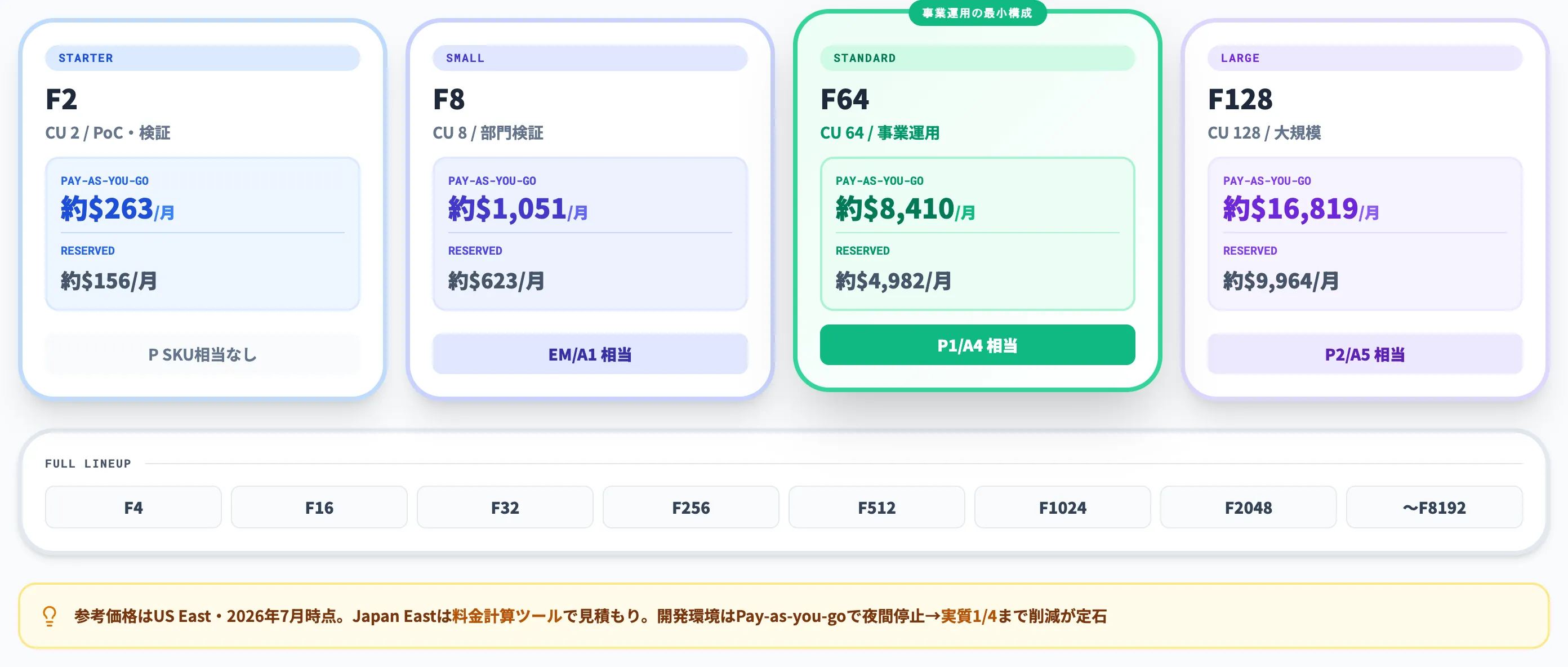The height and width of the screenshot is (667, 1568).
Task: Click the 約$623/月 reserved price
Action: 496,281
